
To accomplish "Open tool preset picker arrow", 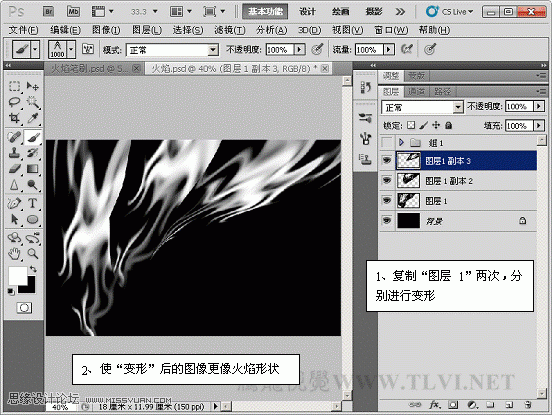I will (x=35, y=49).
